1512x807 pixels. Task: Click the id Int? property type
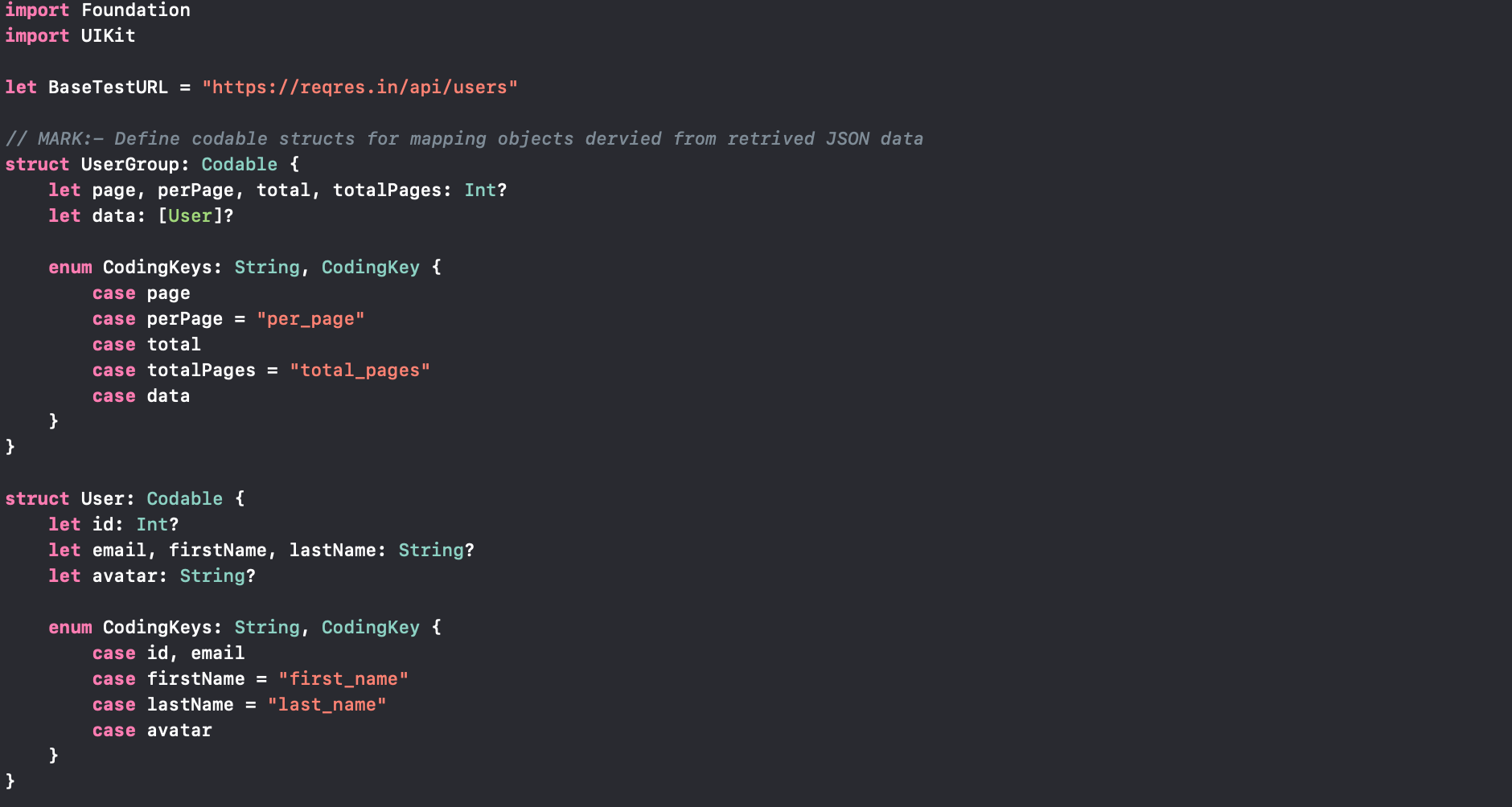pos(158,524)
